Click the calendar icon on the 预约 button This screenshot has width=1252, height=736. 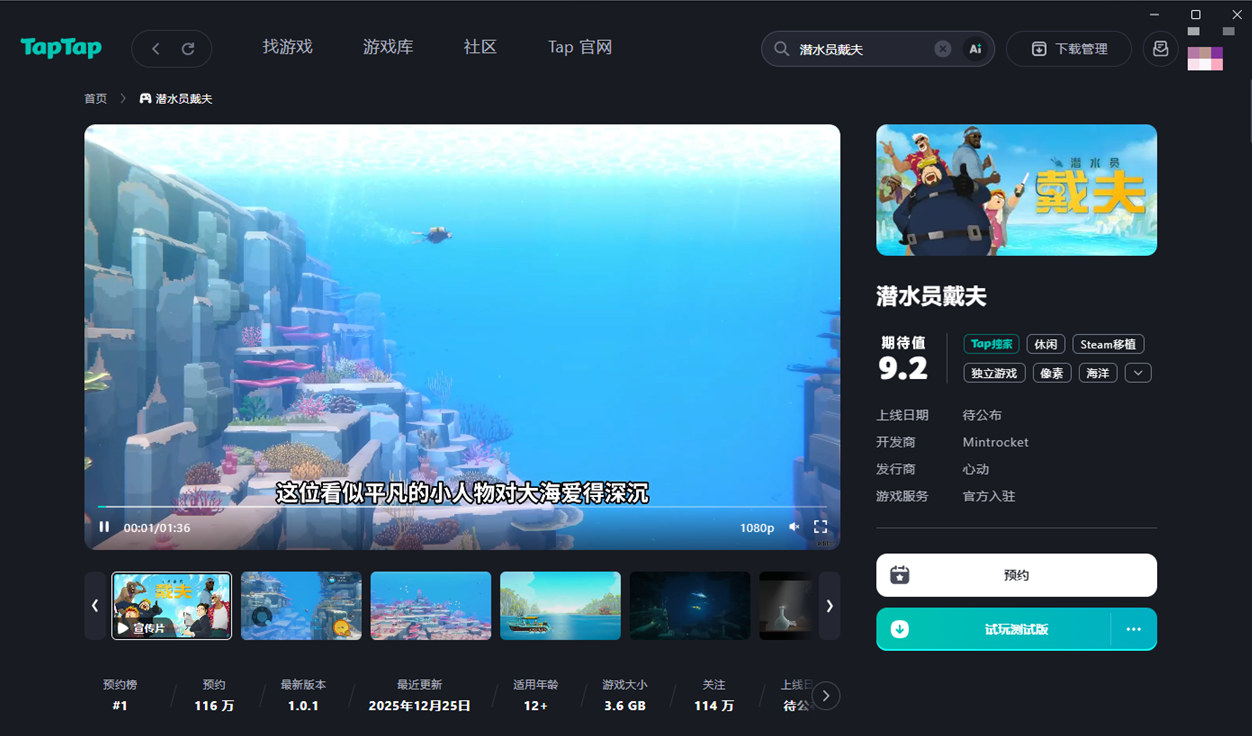tap(901, 574)
